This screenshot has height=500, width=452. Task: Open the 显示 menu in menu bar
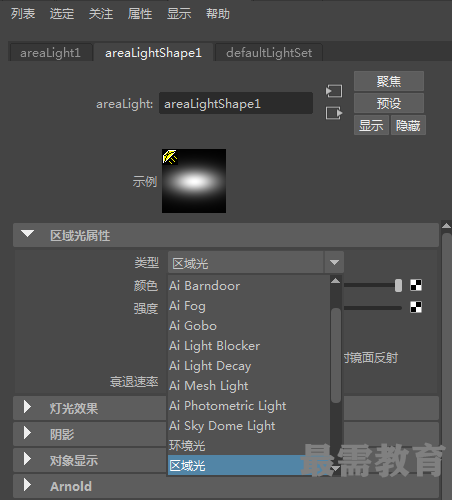point(179,14)
